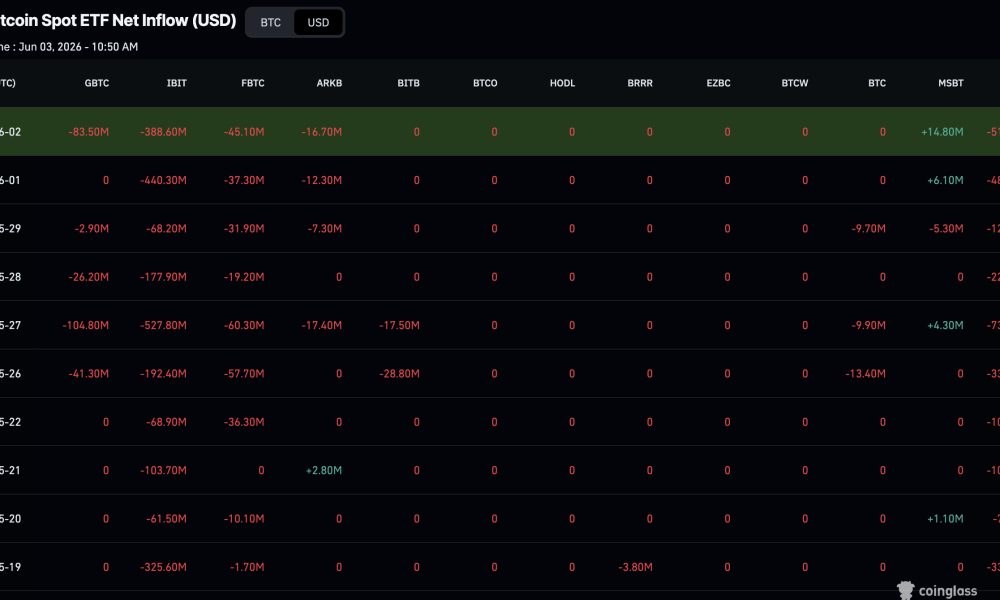Image resolution: width=1000 pixels, height=600 pixels.
Task: Select the -60.30M FBTC value
Action: pos(244,325)
